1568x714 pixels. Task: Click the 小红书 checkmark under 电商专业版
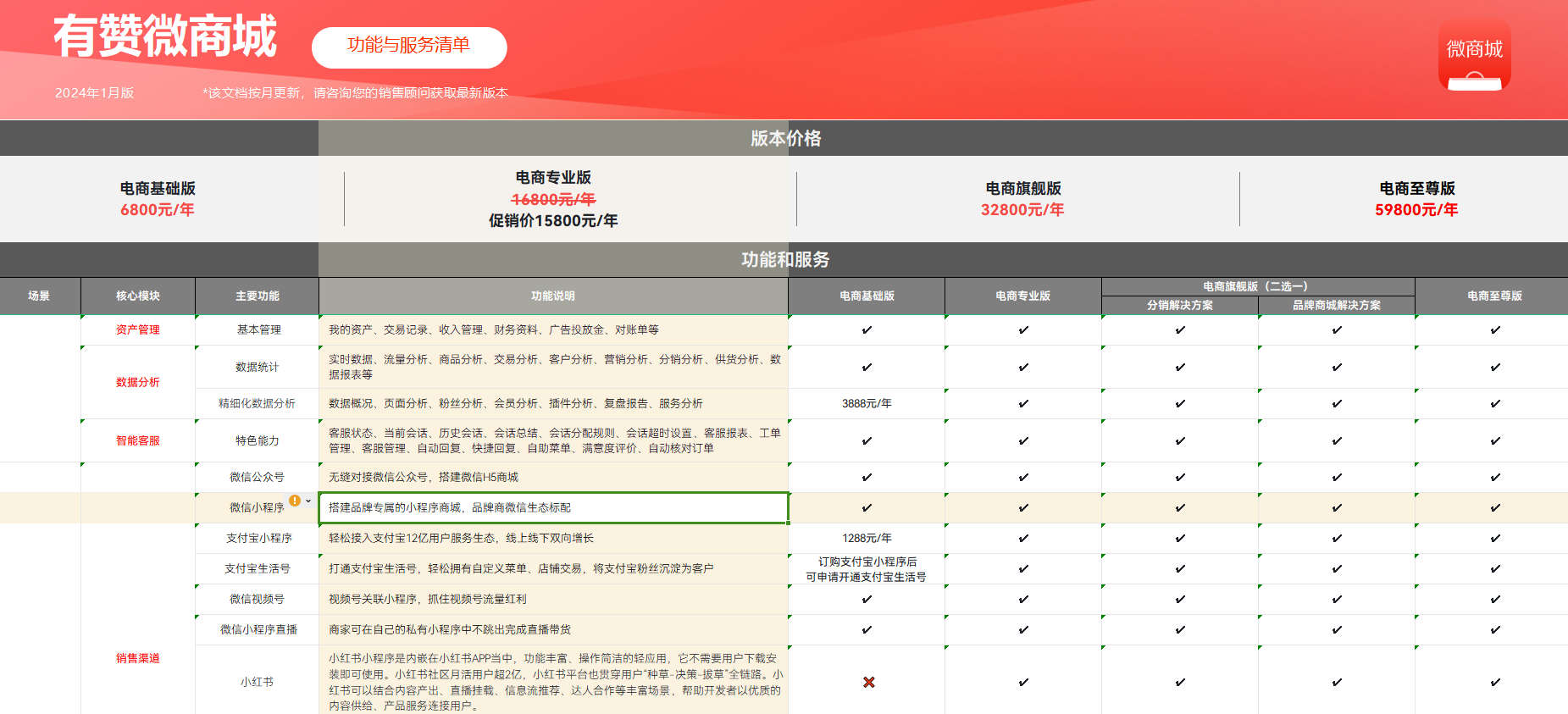tap(1023, 683)
